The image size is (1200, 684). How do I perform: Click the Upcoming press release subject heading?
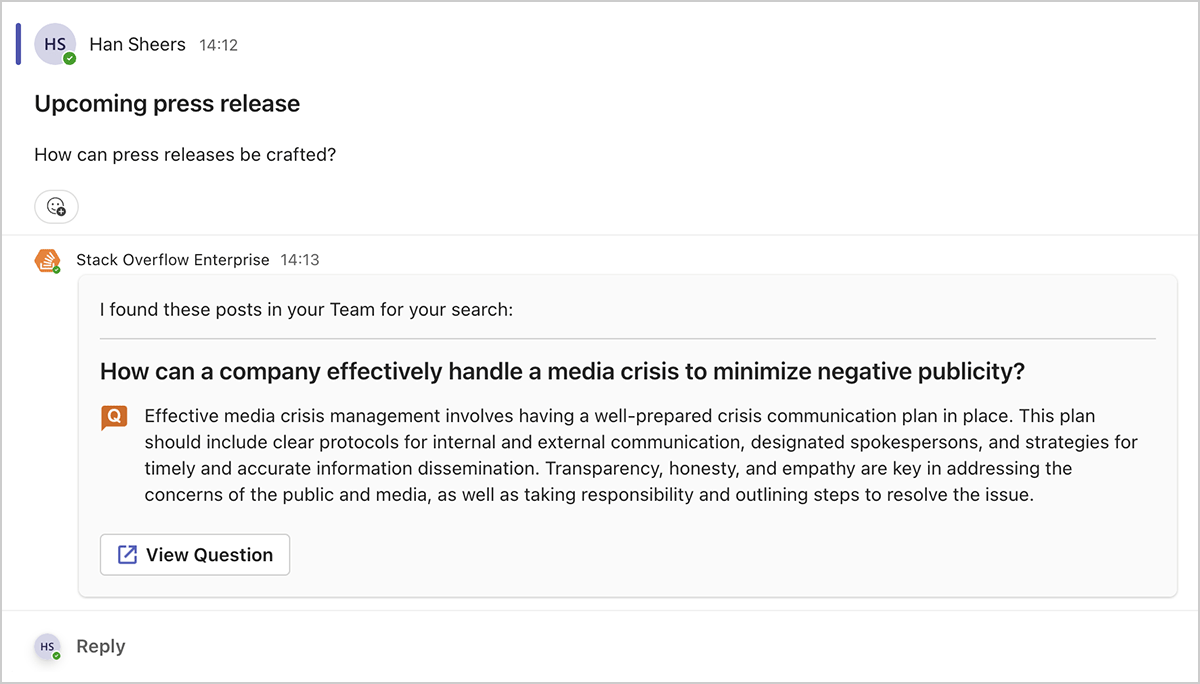point(167,104)
